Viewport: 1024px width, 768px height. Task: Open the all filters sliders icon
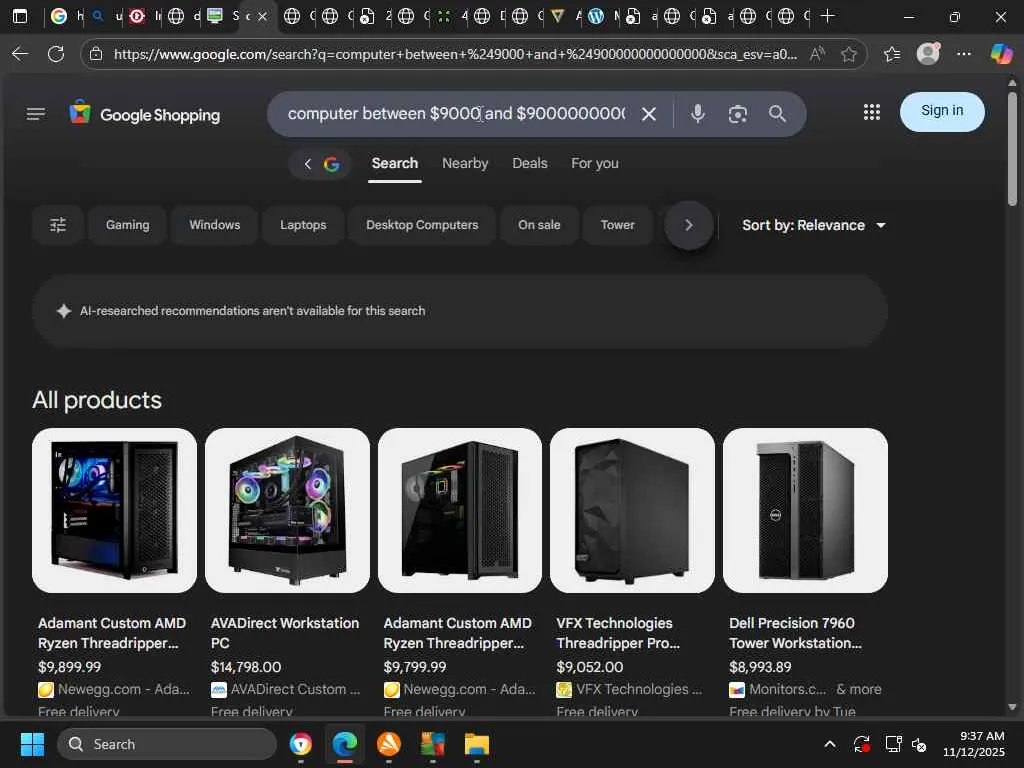click(58, 225)
